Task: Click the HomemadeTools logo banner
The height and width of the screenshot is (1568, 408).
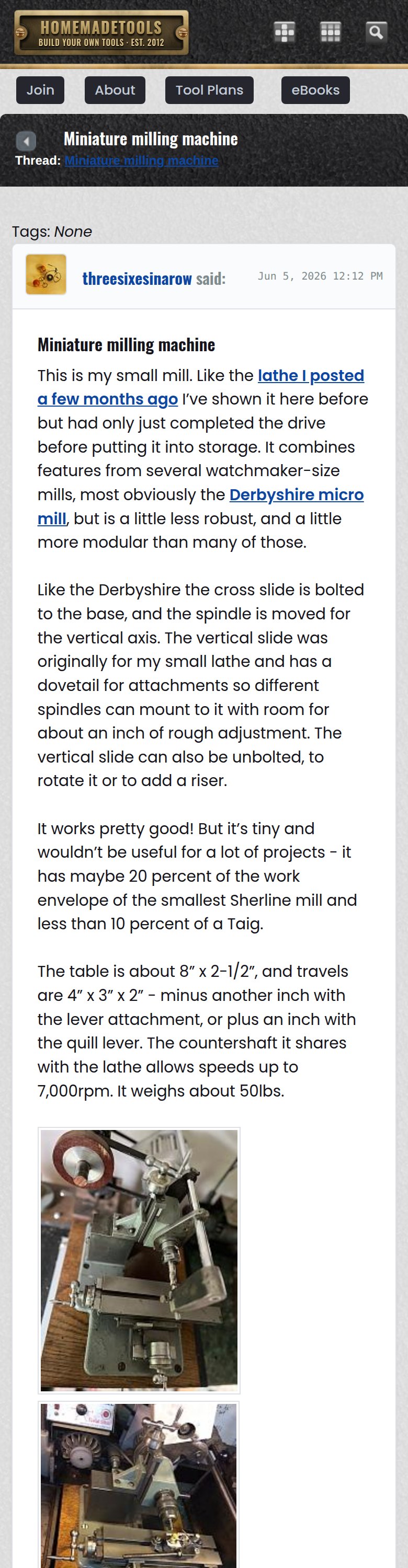Action: point(101,33)
